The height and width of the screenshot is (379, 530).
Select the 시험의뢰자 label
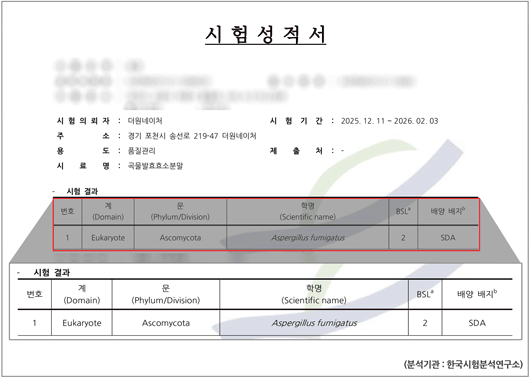click(x=83, y=121)
